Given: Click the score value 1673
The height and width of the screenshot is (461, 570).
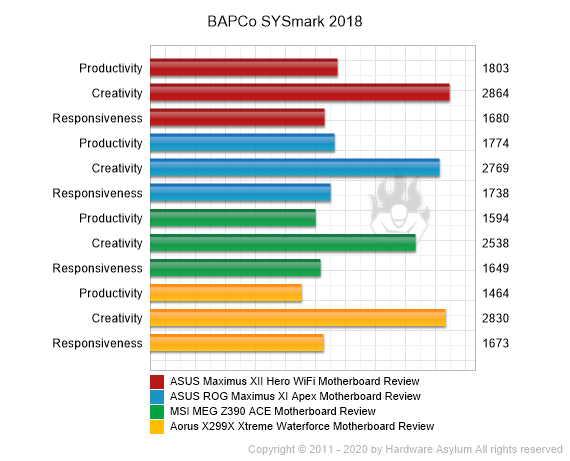Looking at the screenshot, I should [495, 343].
